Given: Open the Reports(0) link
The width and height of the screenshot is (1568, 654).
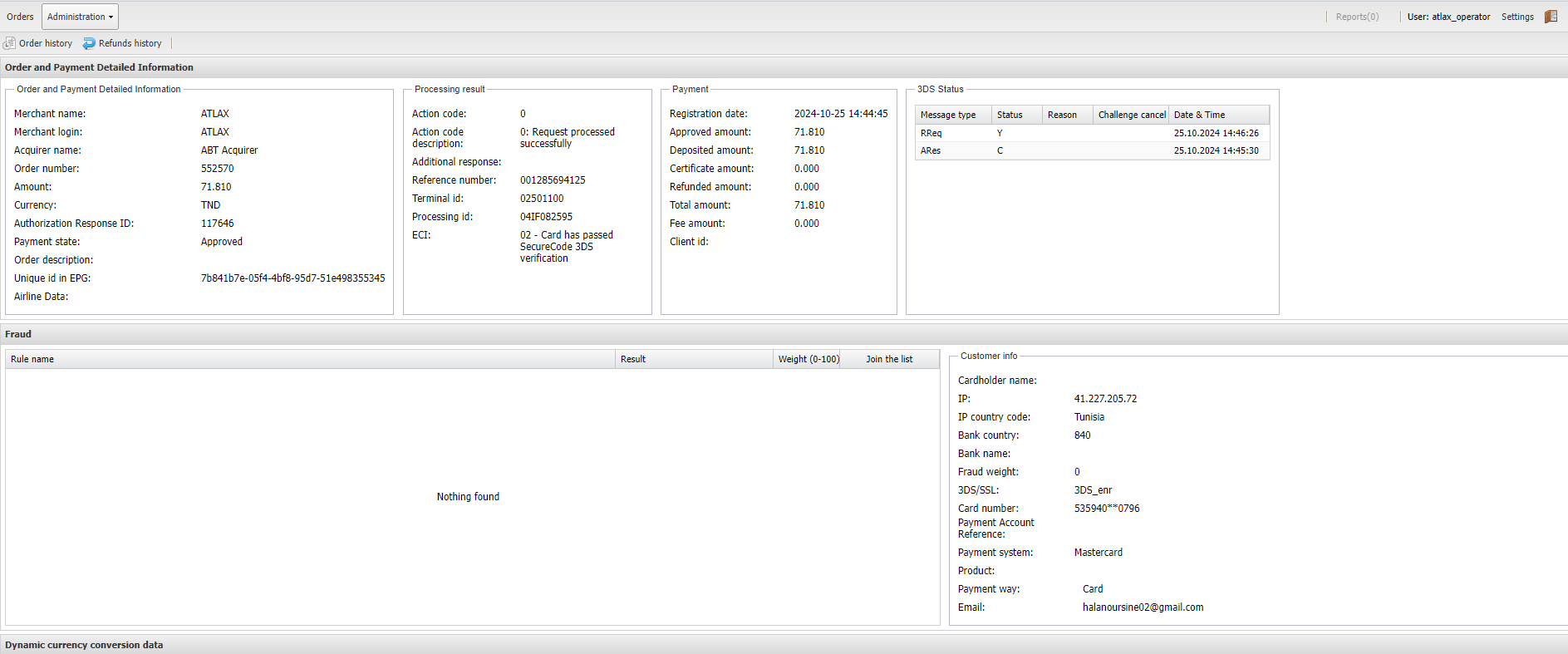Looking at the screenshot, I should pos(1357,17).
